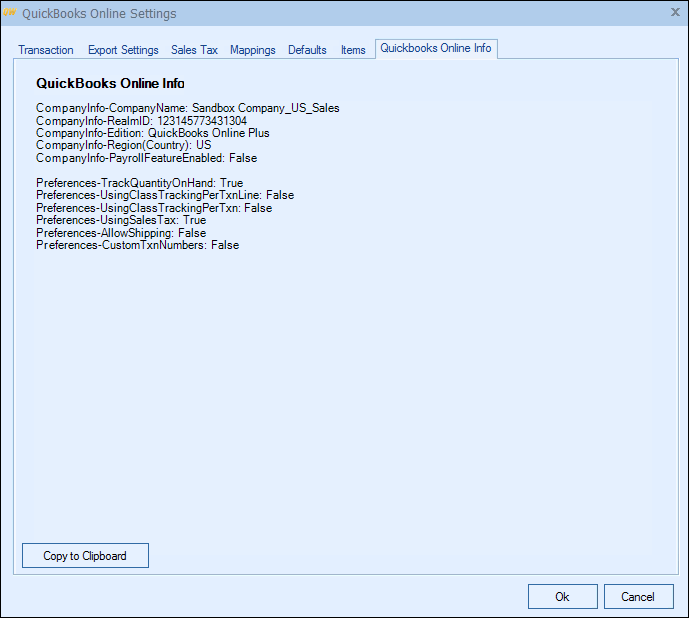This screenshot has height=618, width=689.
Task: Click the Preferences-UsingSalesTax line
Action: (121, 220)
